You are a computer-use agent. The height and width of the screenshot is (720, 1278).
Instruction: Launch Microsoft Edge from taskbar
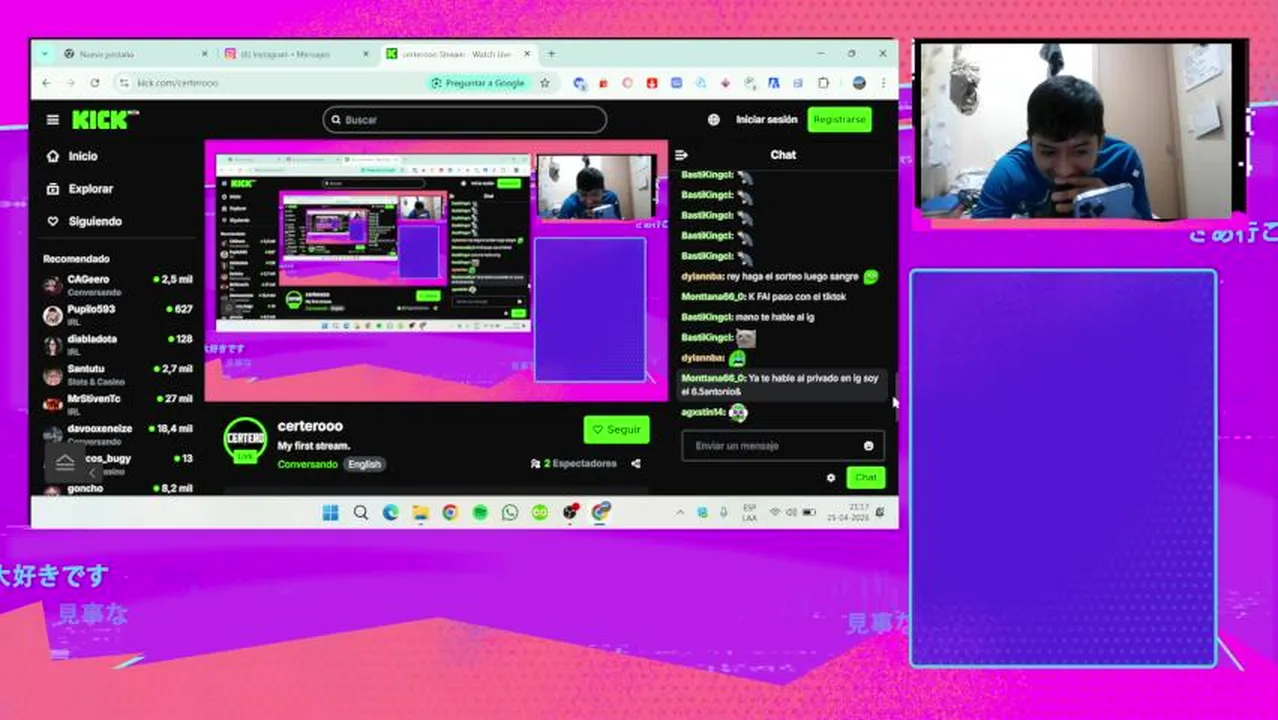click(x=390, y=512)
